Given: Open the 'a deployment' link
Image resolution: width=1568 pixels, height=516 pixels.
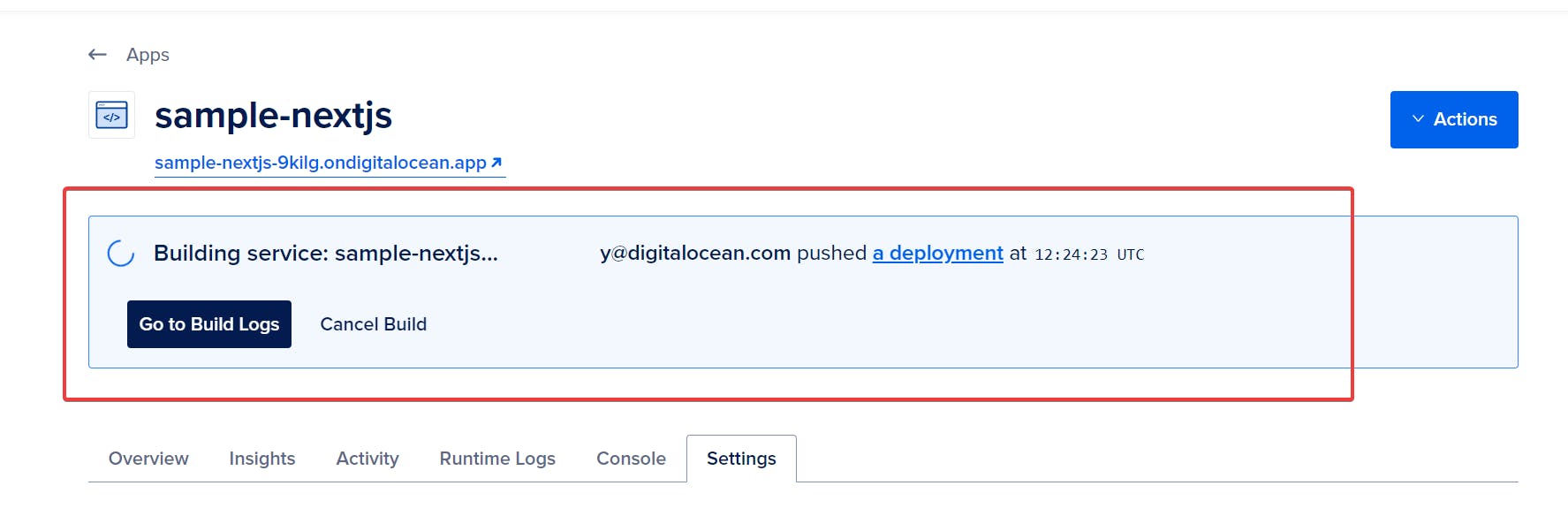Looking at the screenshot, I should point(938,253).
